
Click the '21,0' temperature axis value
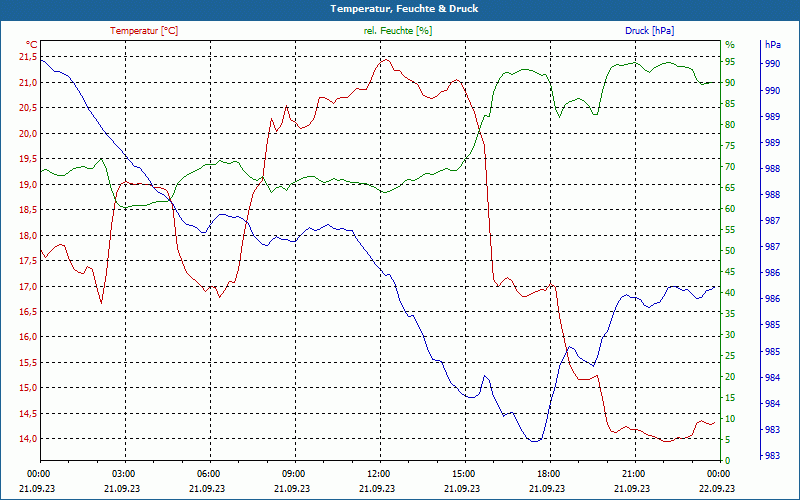coord(28,82)
